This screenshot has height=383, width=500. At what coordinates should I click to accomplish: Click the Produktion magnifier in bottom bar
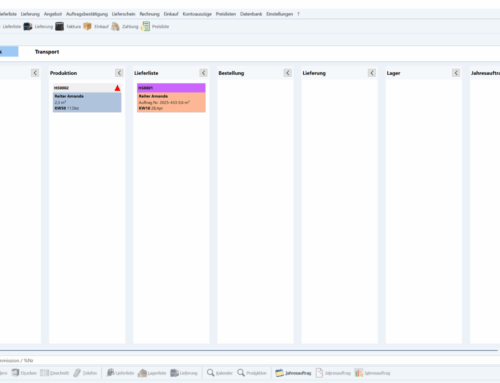241,373
